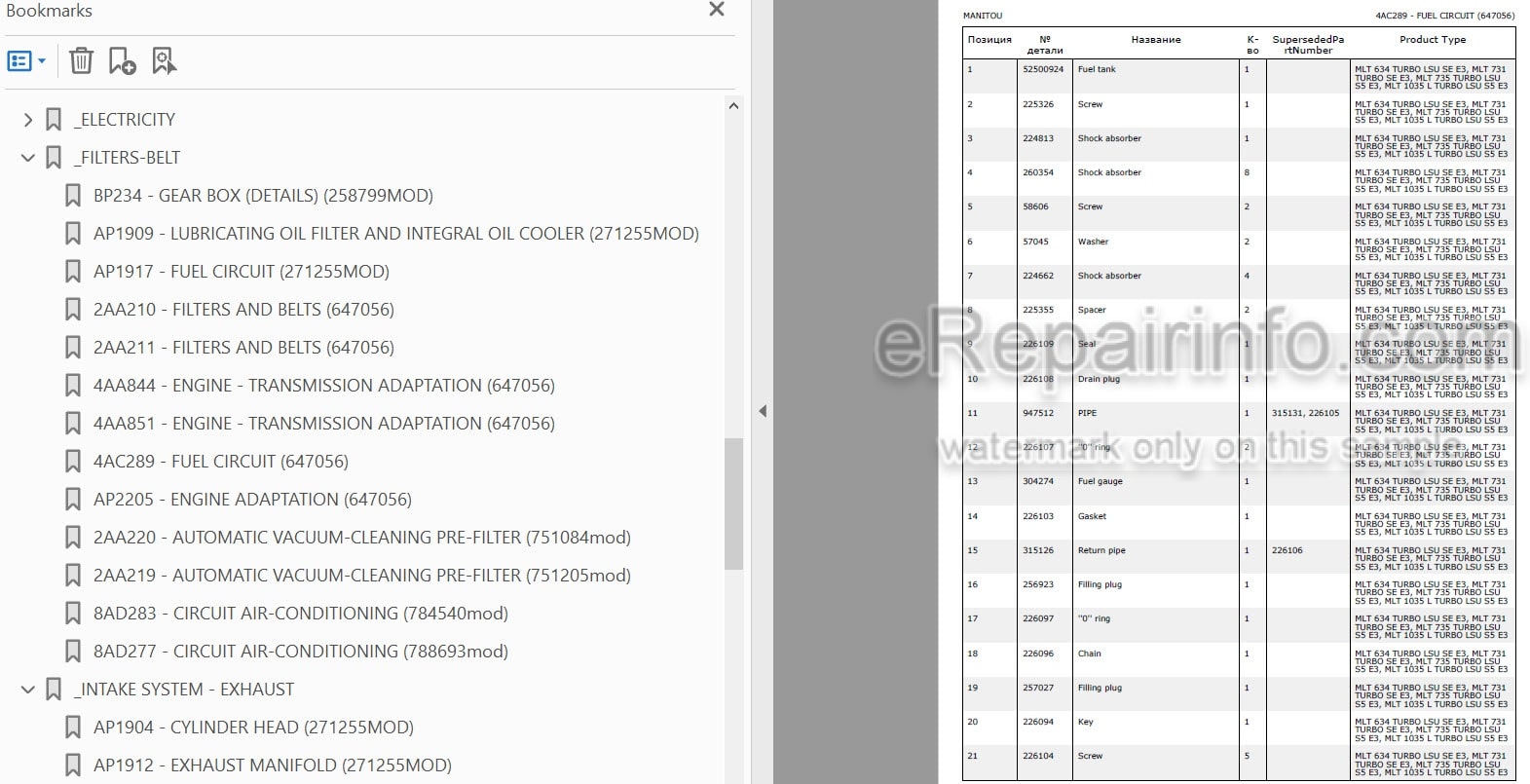Jump to 4AC289 - FUEL CIRCUIT bookmark
Viewport: 1530px width, 784px height.
(x=221, y=462)
